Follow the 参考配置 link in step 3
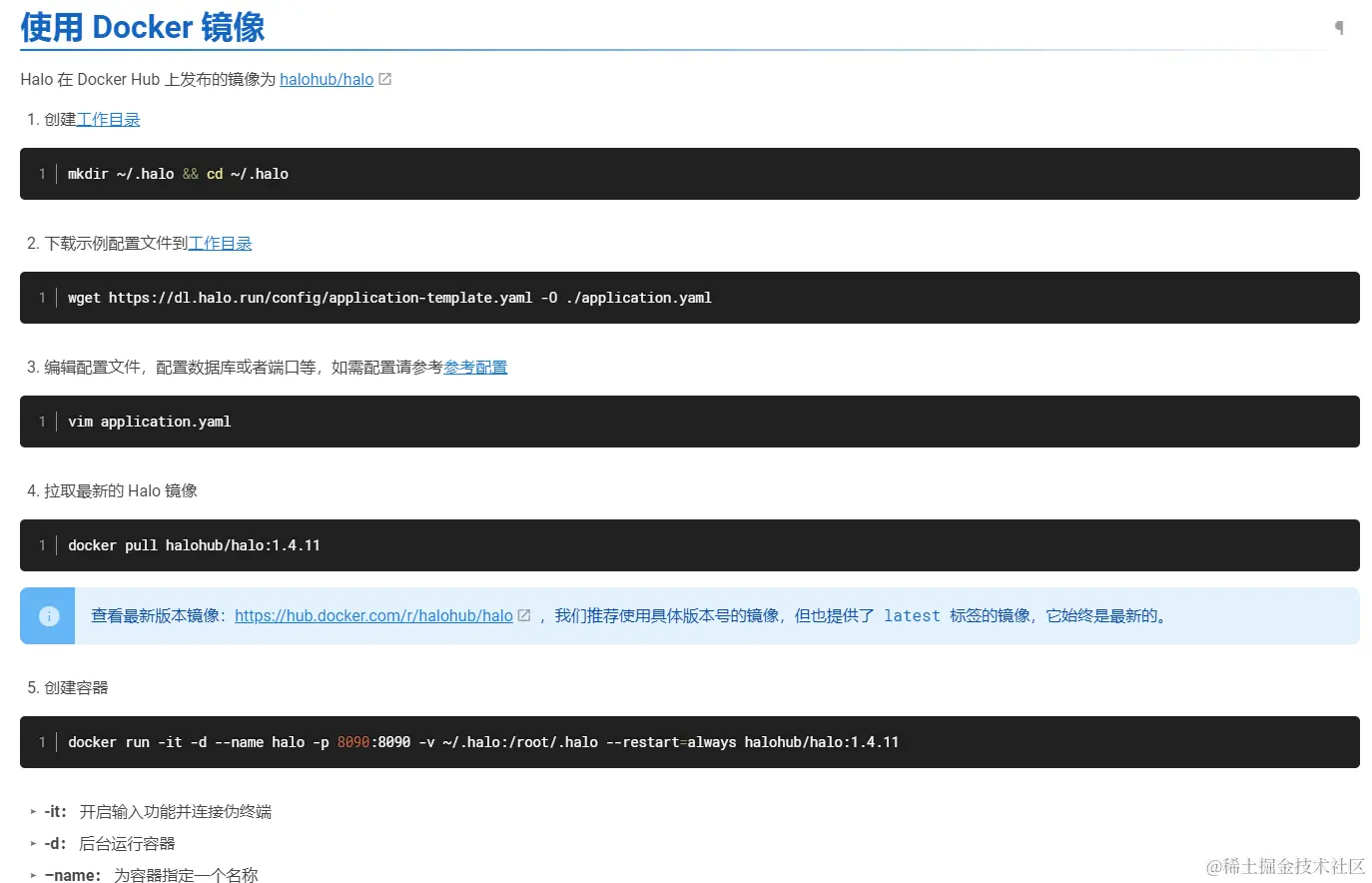Screen dimensions: 1372x883 (475, 367)
